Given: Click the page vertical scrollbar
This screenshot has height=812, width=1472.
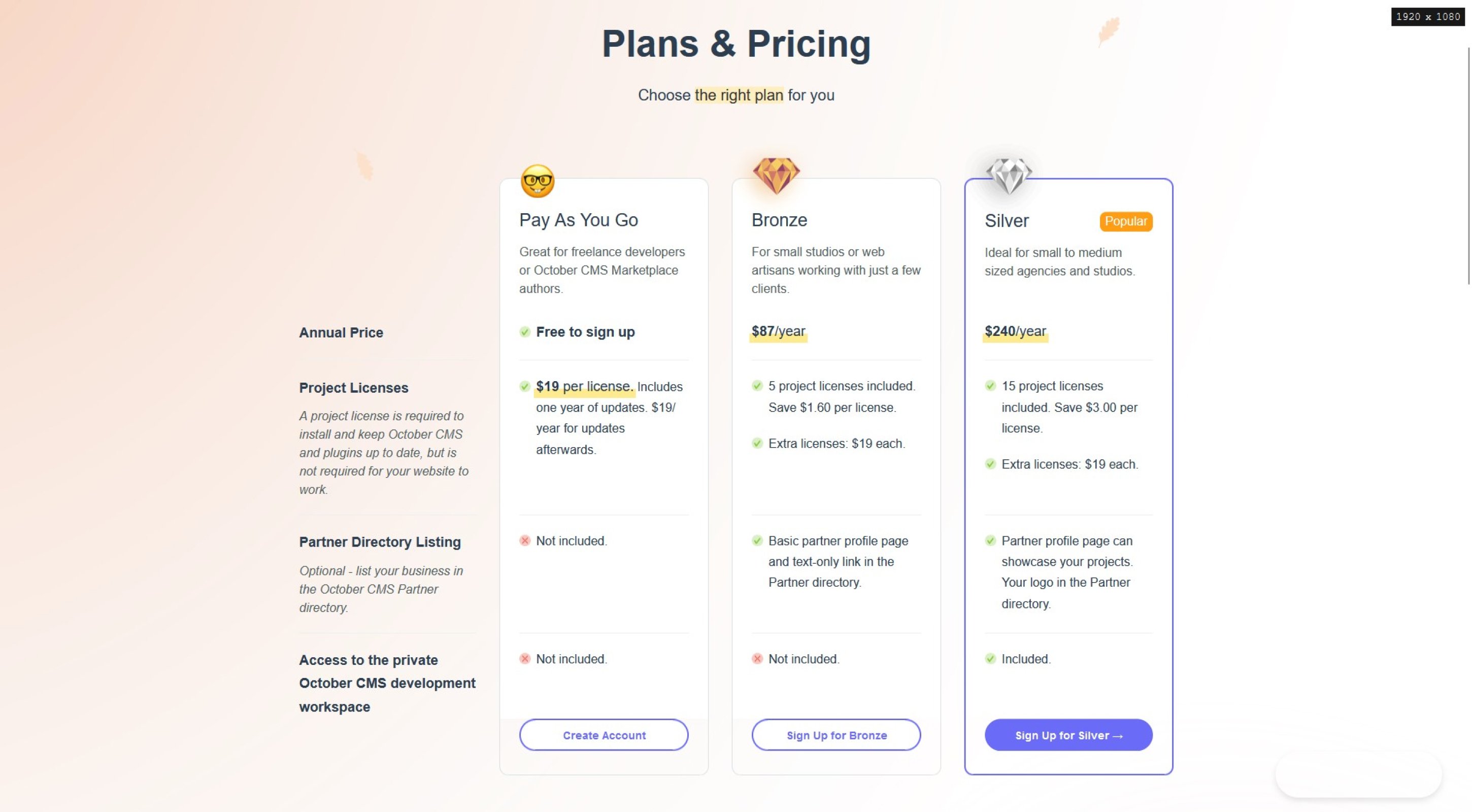Looking at the screenshot, I should point(1468,166).
